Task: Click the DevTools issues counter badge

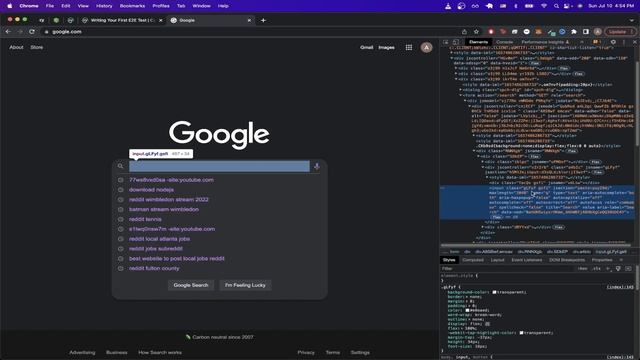Action: point(597,42)
